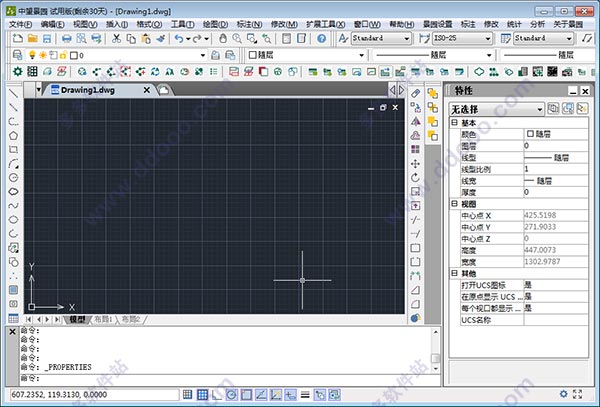The image size is (600, 407).
Task: Select the Rotate modify tool
Action: [x=416, y=177]
